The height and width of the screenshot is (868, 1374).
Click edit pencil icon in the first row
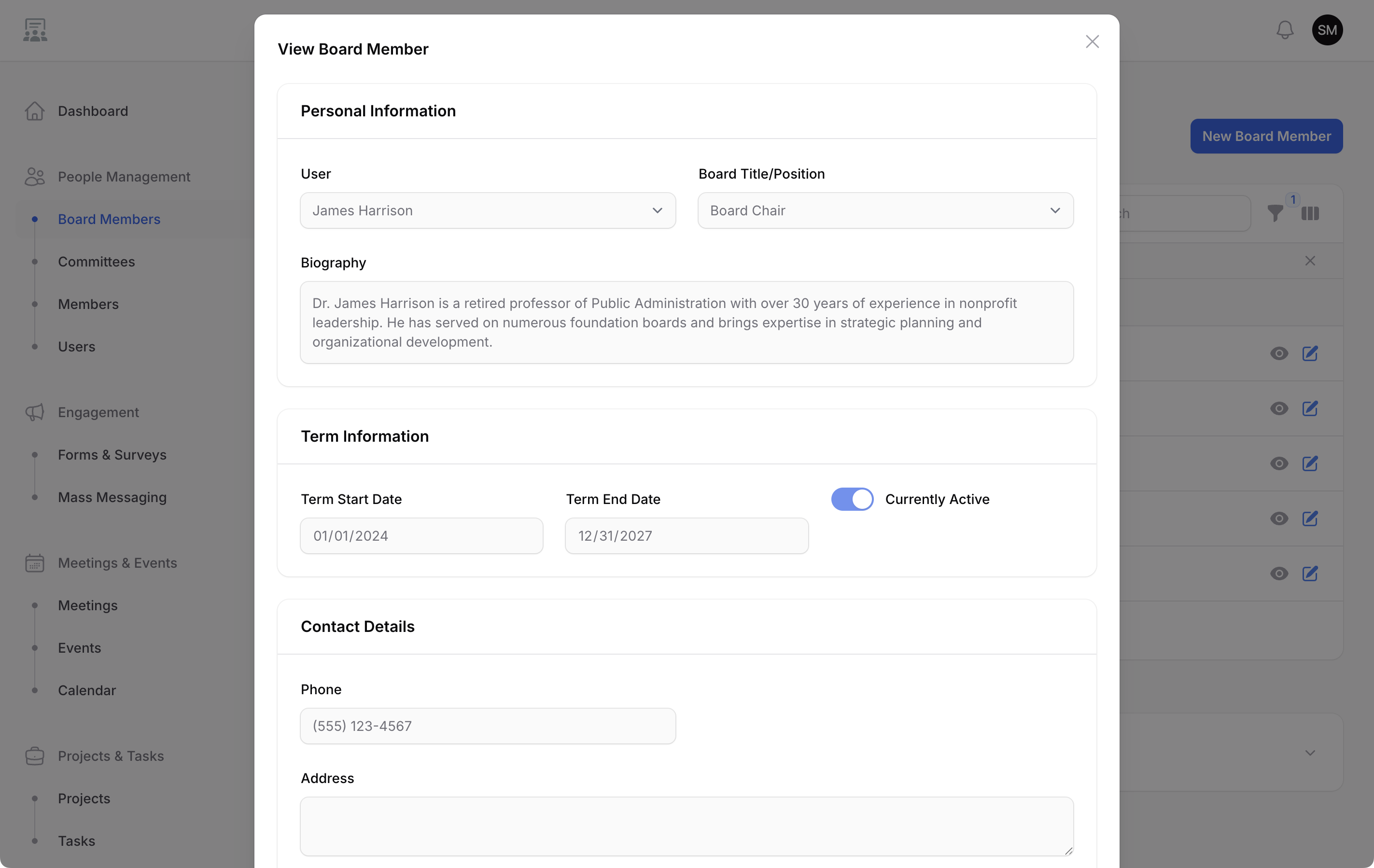point(1309,353)
